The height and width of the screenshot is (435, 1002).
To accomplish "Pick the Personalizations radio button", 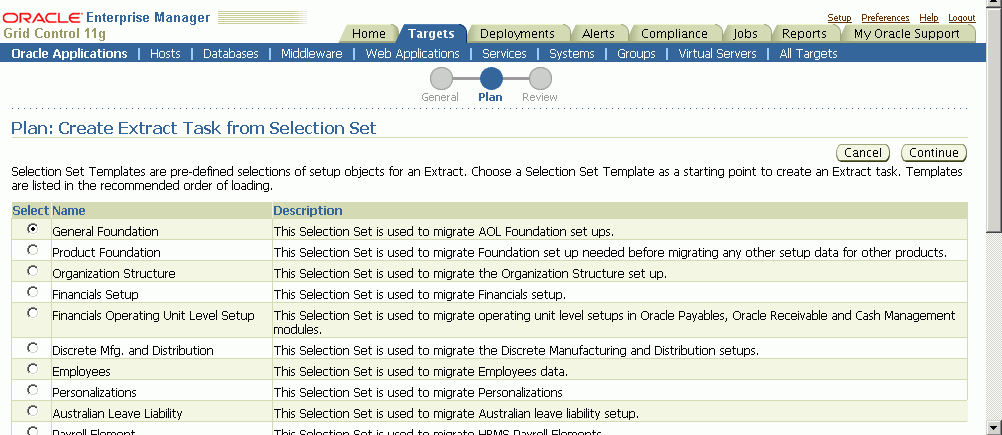I will click(32, 390).
